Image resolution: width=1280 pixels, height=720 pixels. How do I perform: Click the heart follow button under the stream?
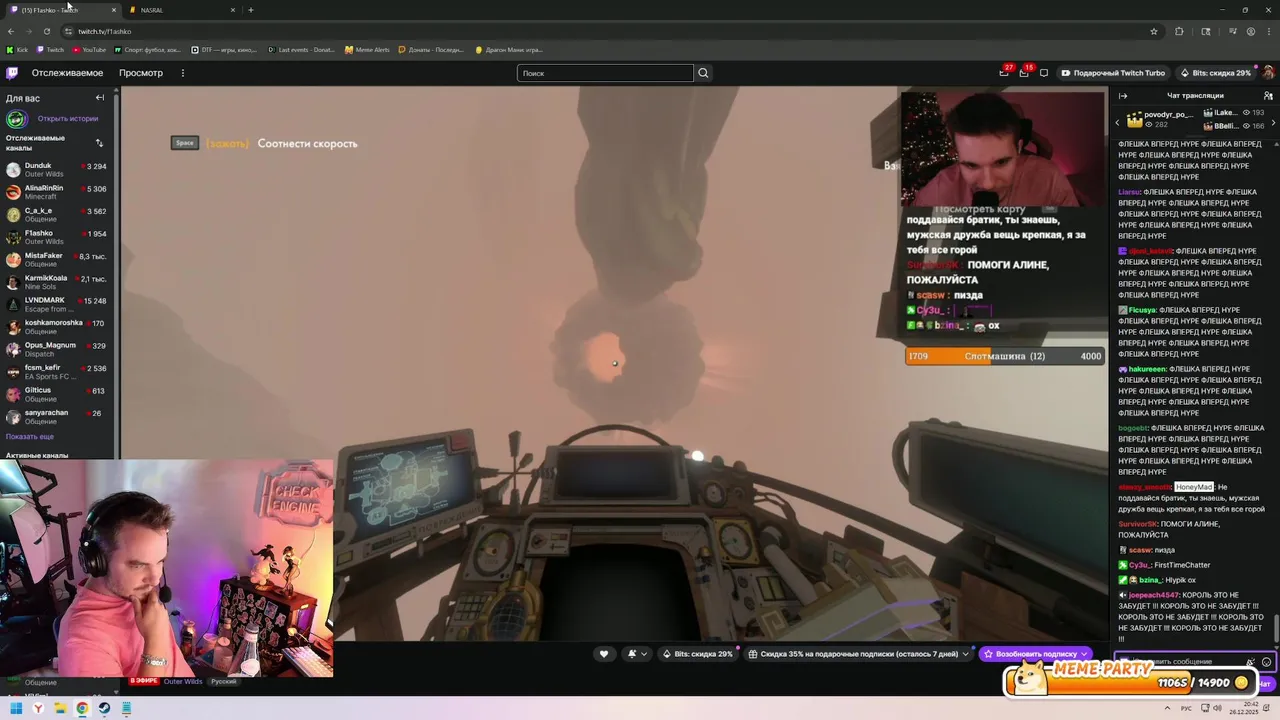tap(603, 654)
